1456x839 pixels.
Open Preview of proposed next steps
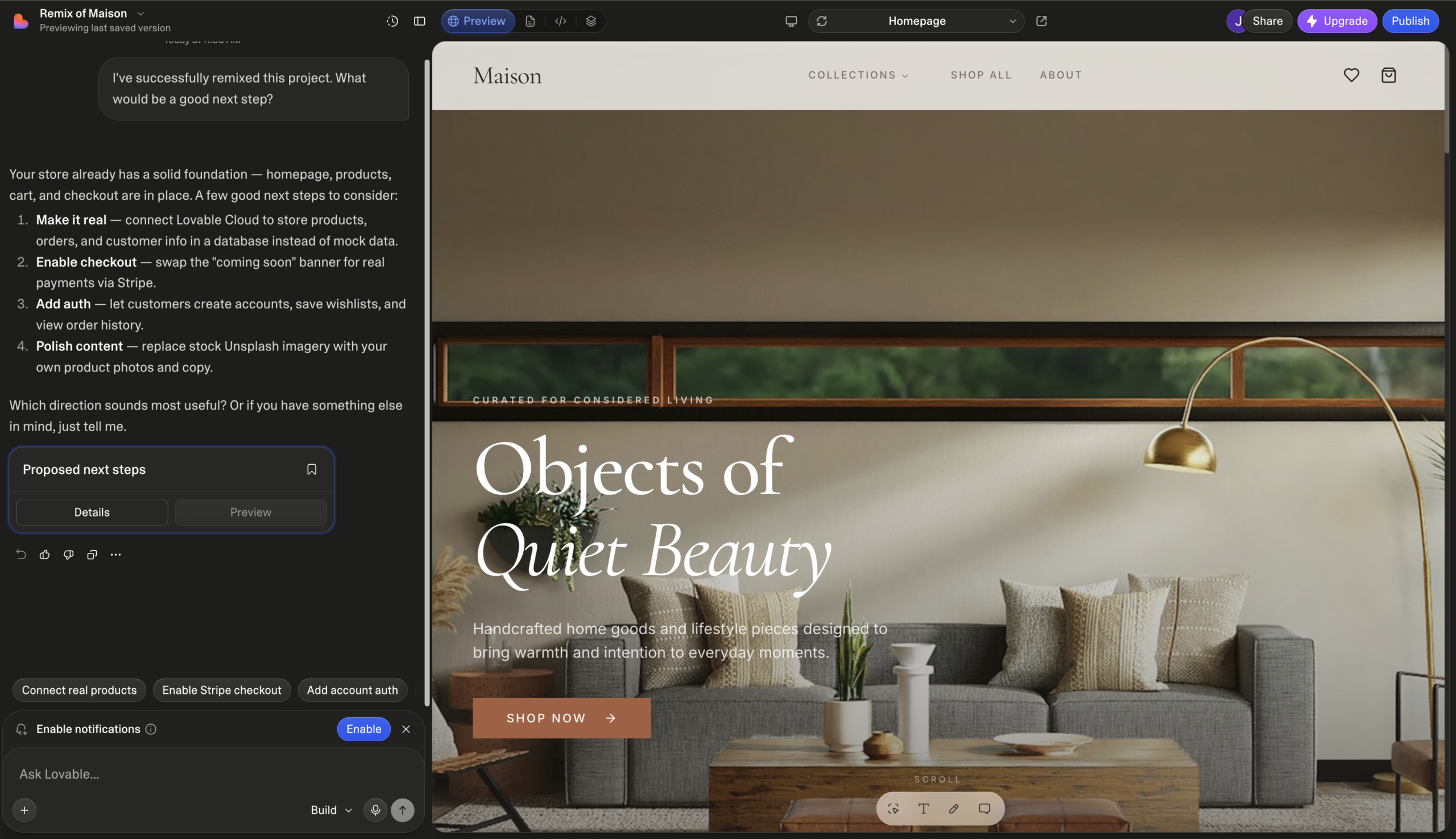click(x=251, y=512)
